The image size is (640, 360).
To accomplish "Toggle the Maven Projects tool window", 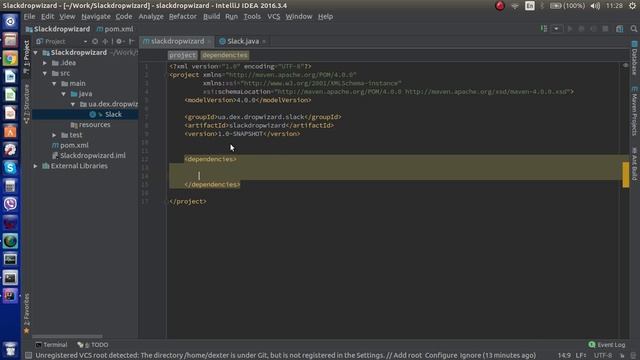I will [634, 111].
